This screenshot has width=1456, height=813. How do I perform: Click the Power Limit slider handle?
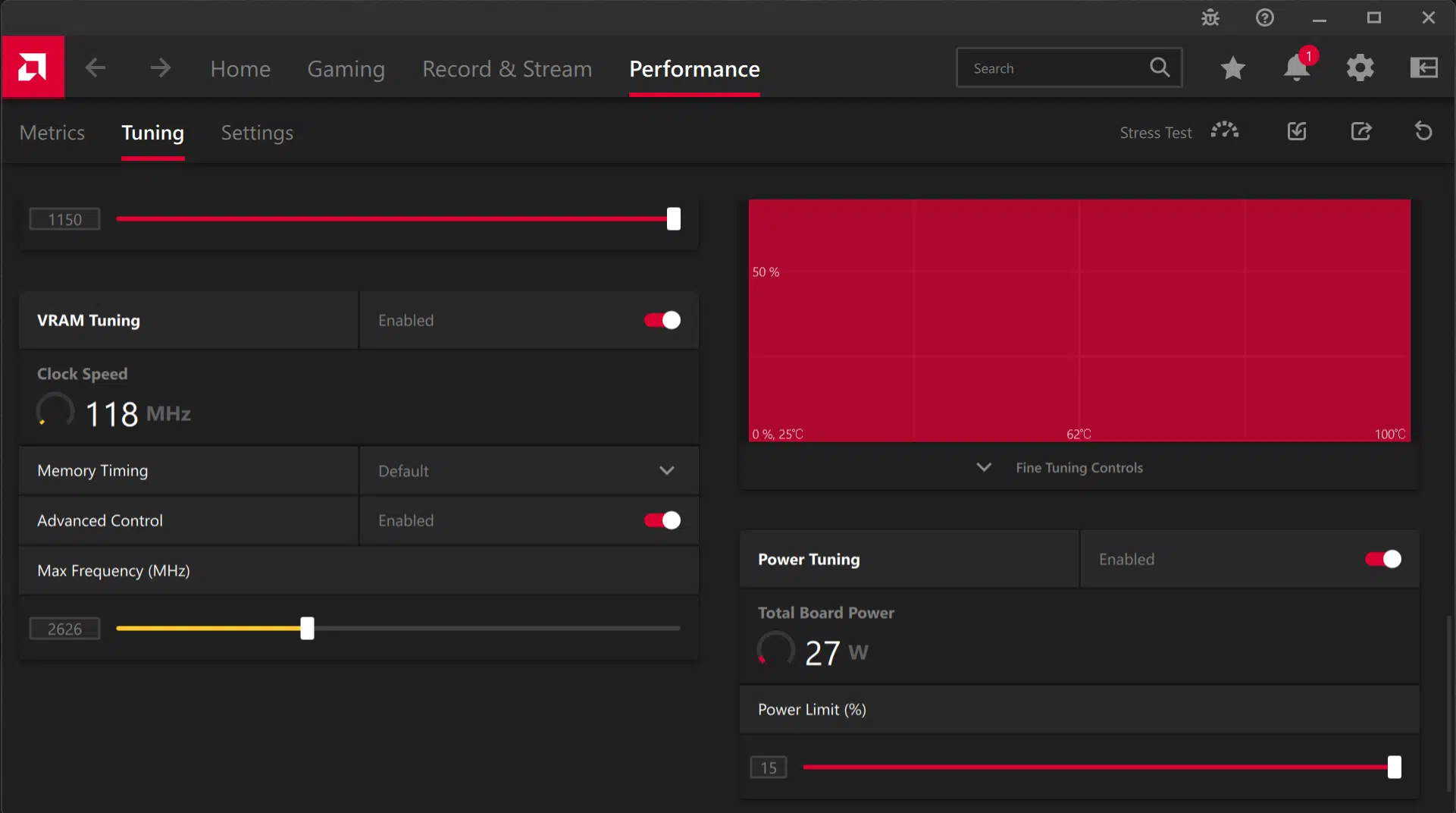[x=1394, y=767]
